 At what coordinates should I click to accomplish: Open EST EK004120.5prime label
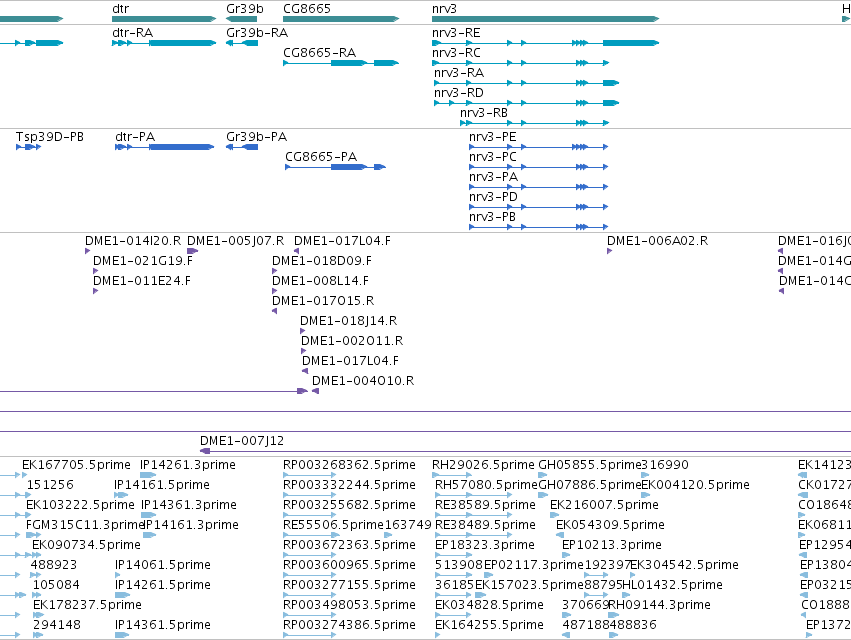tap(696, 485)
